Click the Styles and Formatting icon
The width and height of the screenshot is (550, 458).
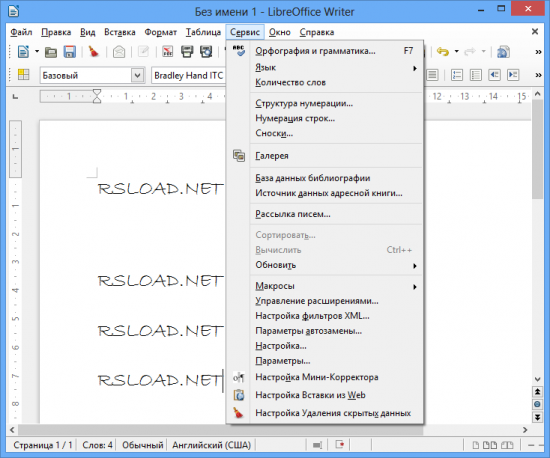[x=23, y=74]
